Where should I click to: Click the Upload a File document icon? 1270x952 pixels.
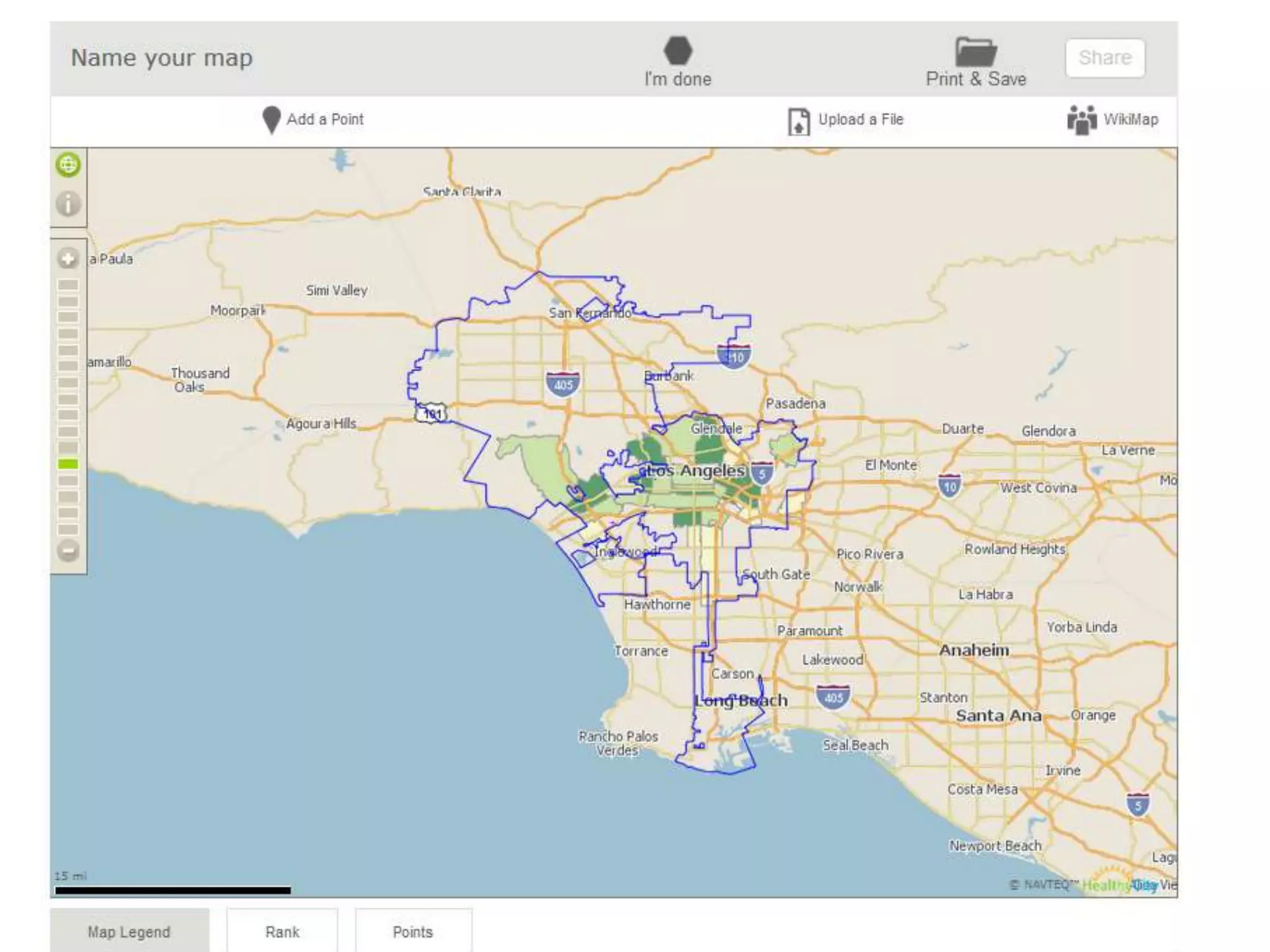click(x=798, y=121)
